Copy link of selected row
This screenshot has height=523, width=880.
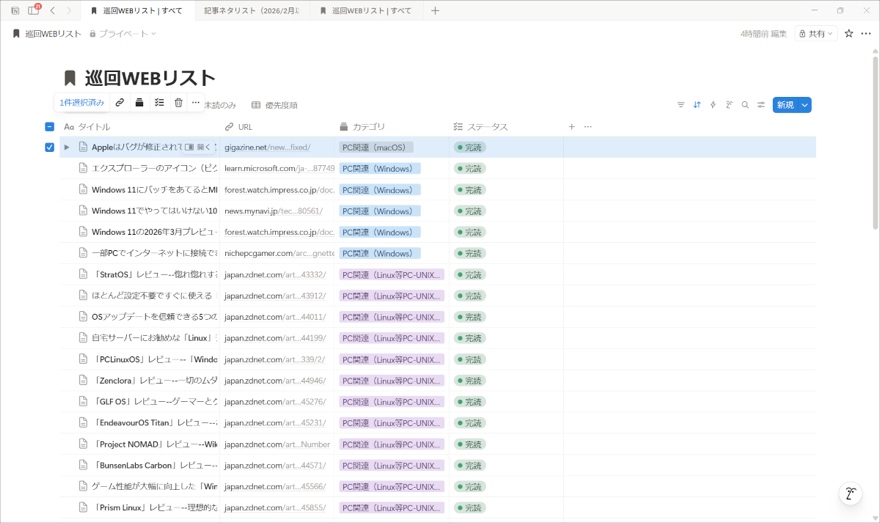[120, 103]
